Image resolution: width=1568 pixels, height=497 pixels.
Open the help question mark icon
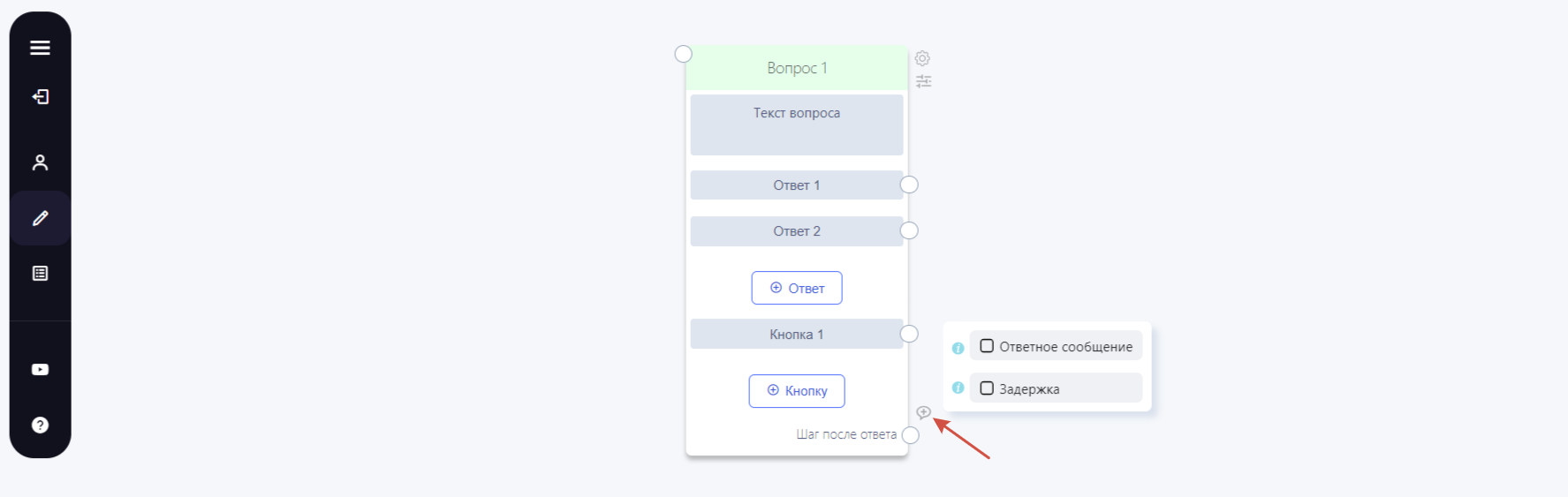pos(40,425)
